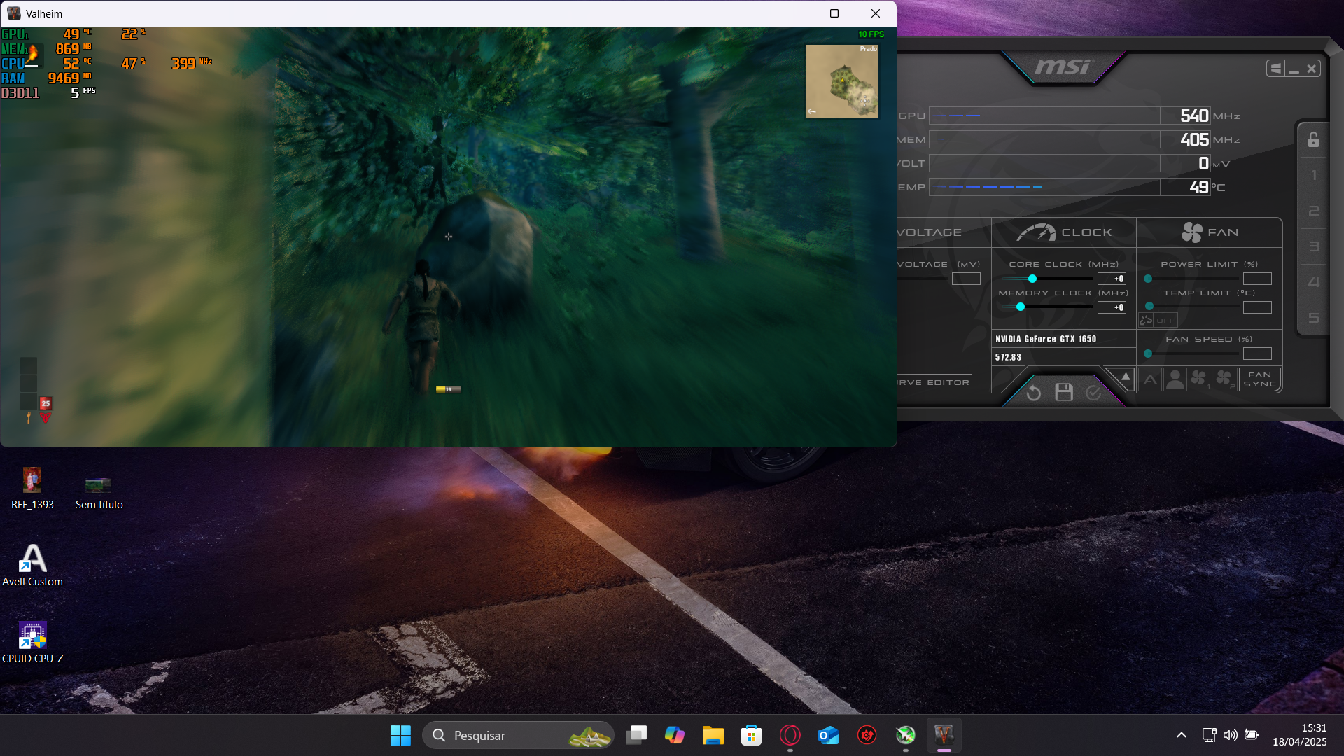
Task: Click the 572.83 driver version text
Action: [x=1008, y=357]
